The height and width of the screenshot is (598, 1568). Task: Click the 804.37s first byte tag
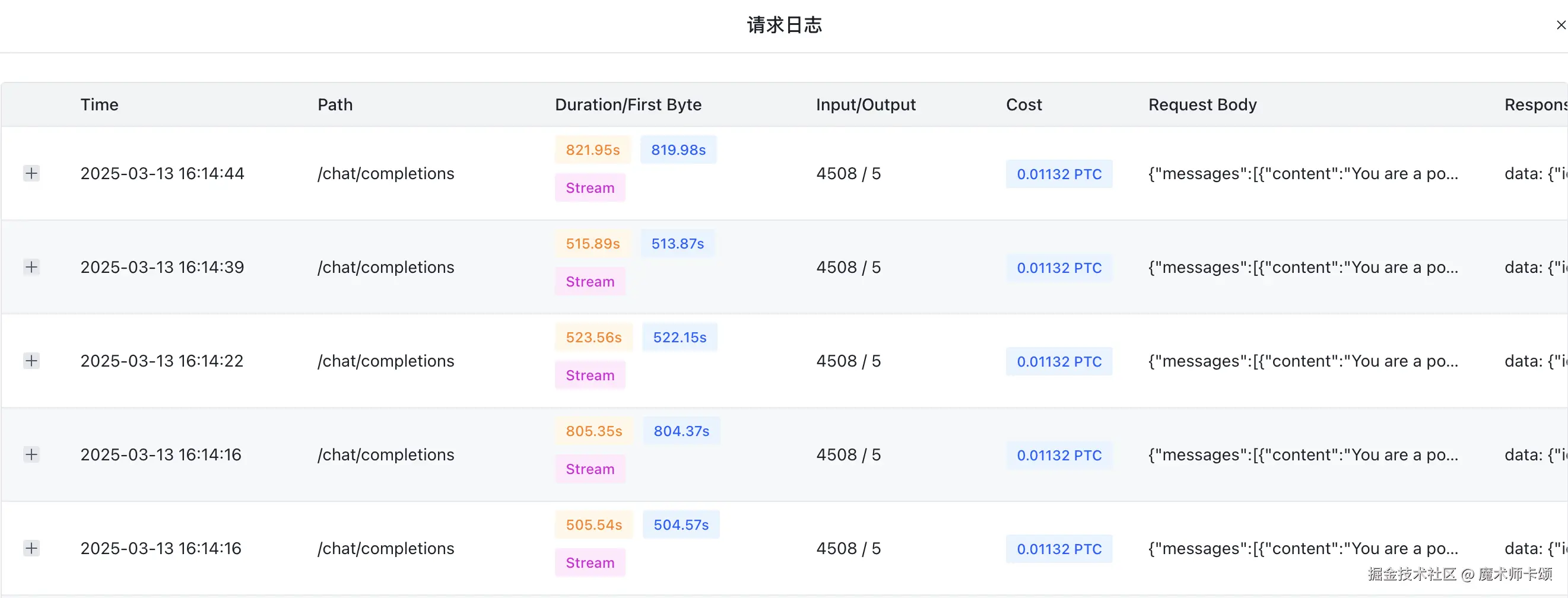[x=681, y=431]
